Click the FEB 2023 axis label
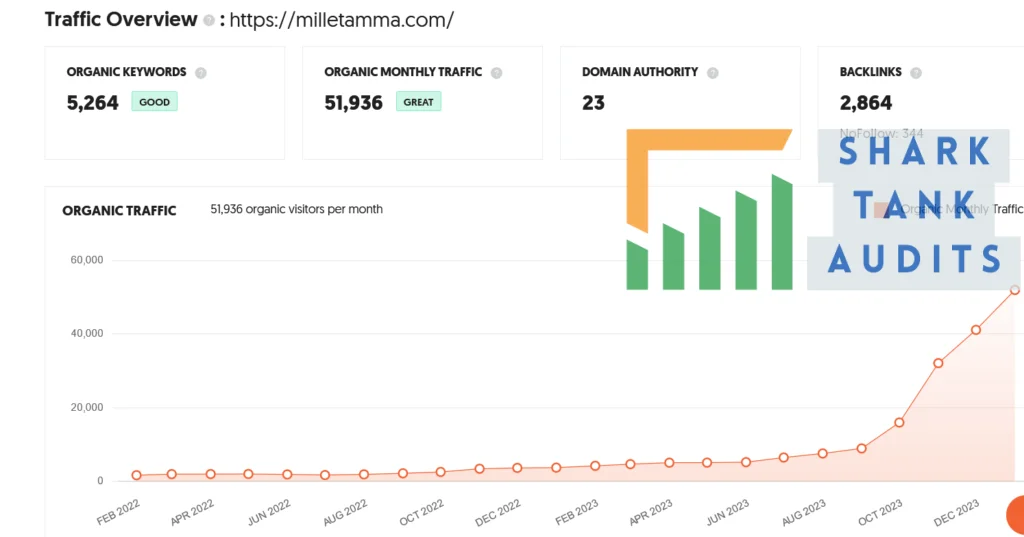Viewport: 1024px width, 537px height. coord(577,512)
